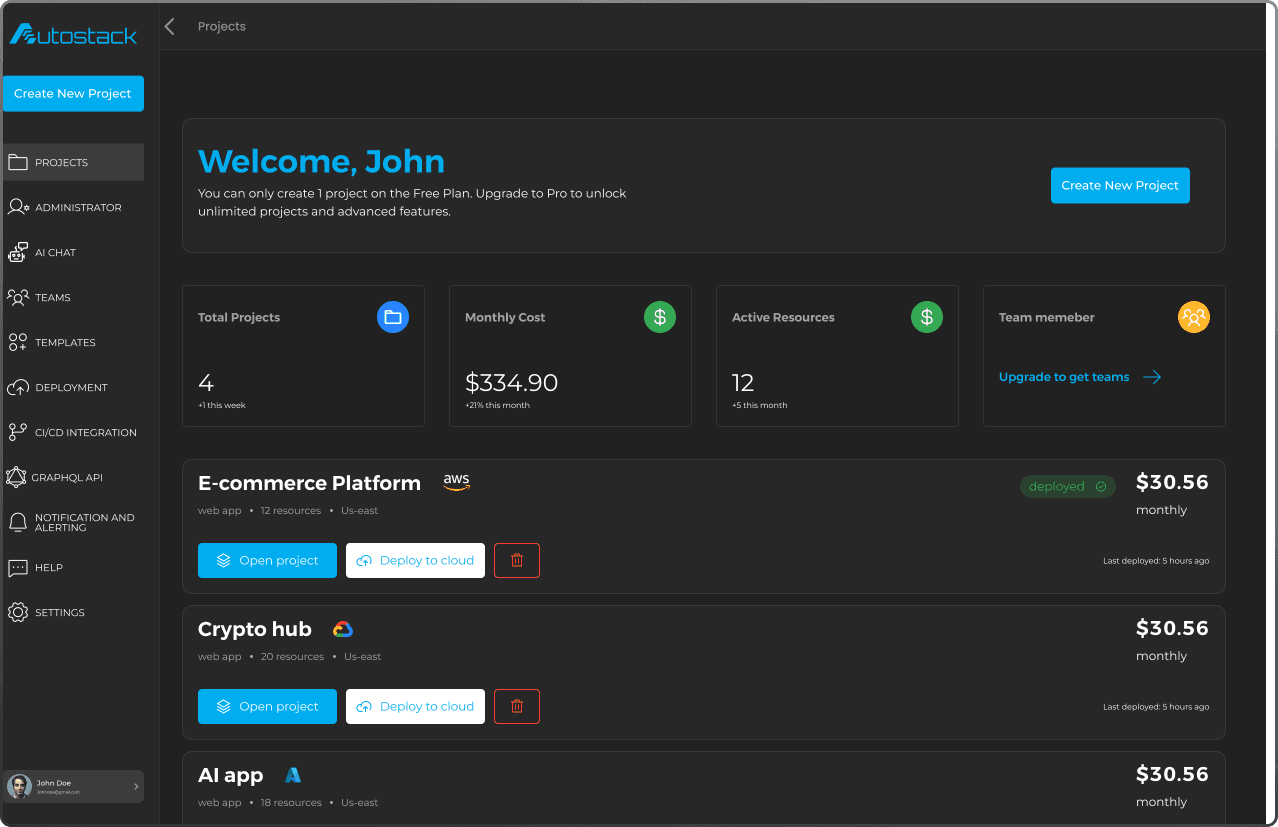Click the Teams people icon in sidebar
This screenshot has height=827, width=1278.
pyautogui.click(x=17, y=297)
